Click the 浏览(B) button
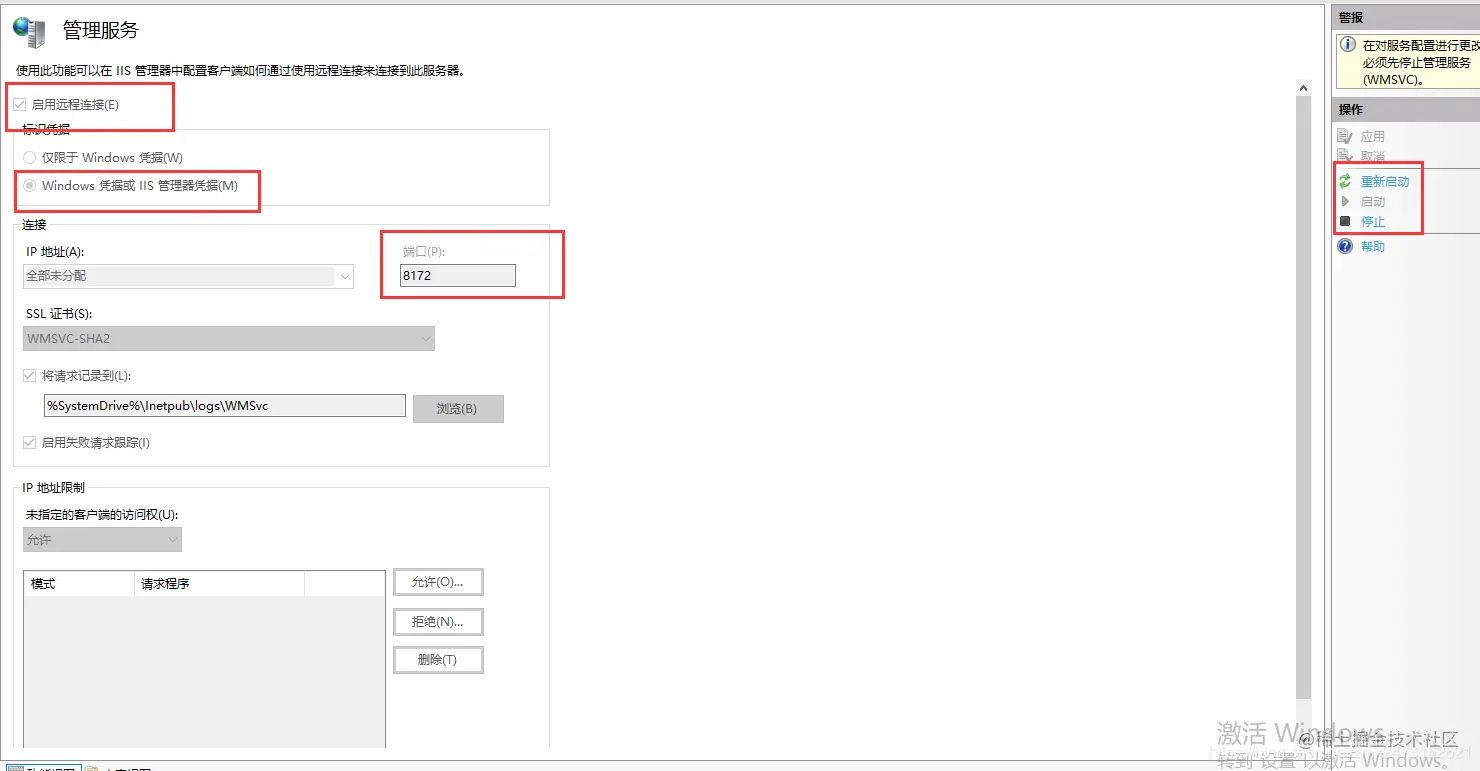This screenshot has width=1480, height=771. (458, 409)
